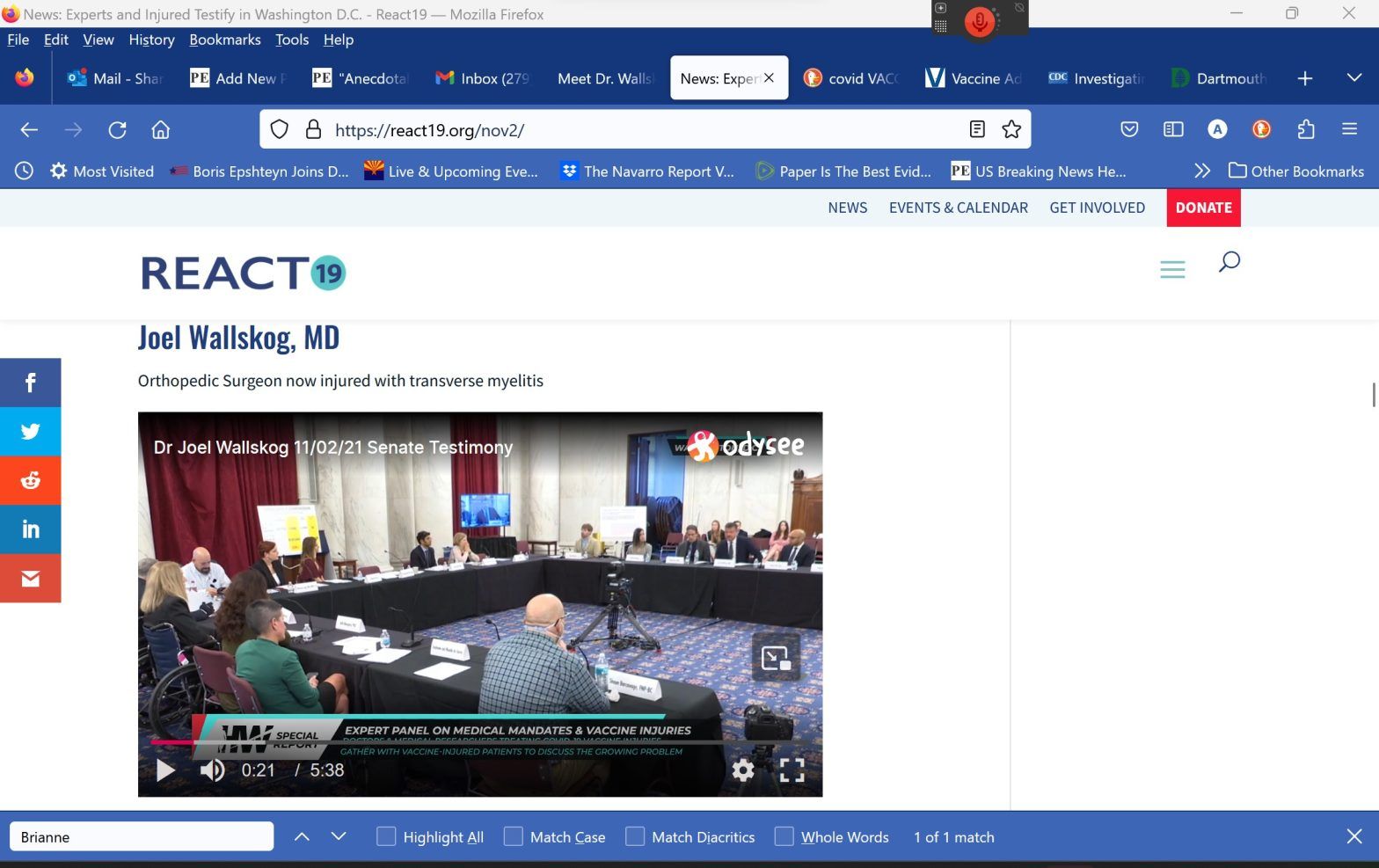This screenshot has height=868, width=1379.
Task: Mute the video volume
Action: [212, 770]
